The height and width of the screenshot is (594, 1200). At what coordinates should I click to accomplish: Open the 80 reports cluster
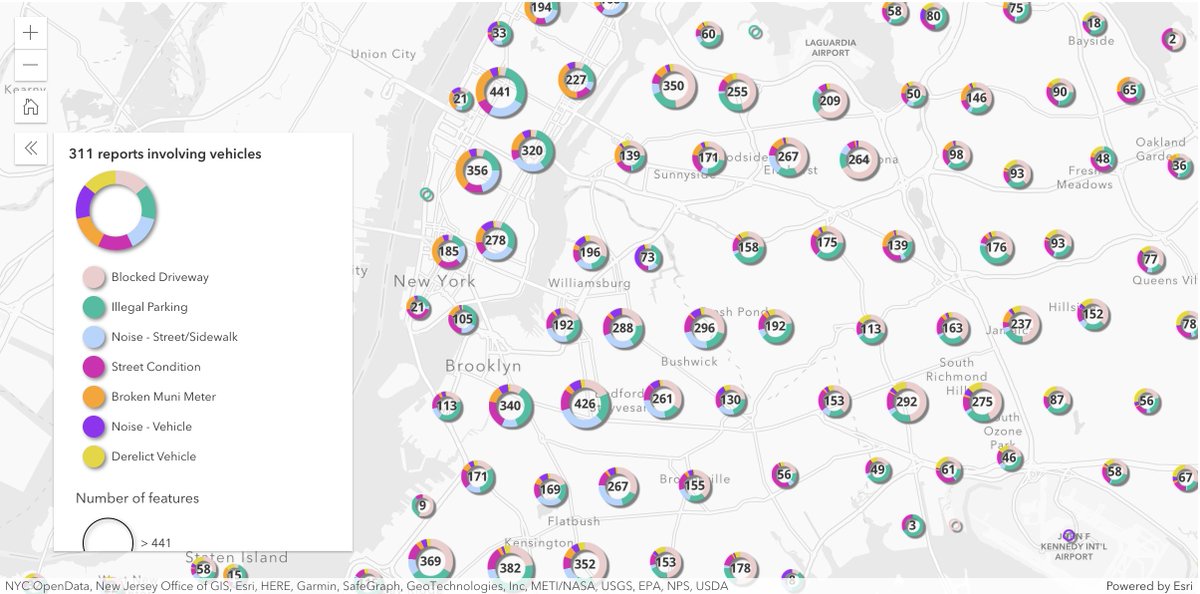tap(934, 16)
